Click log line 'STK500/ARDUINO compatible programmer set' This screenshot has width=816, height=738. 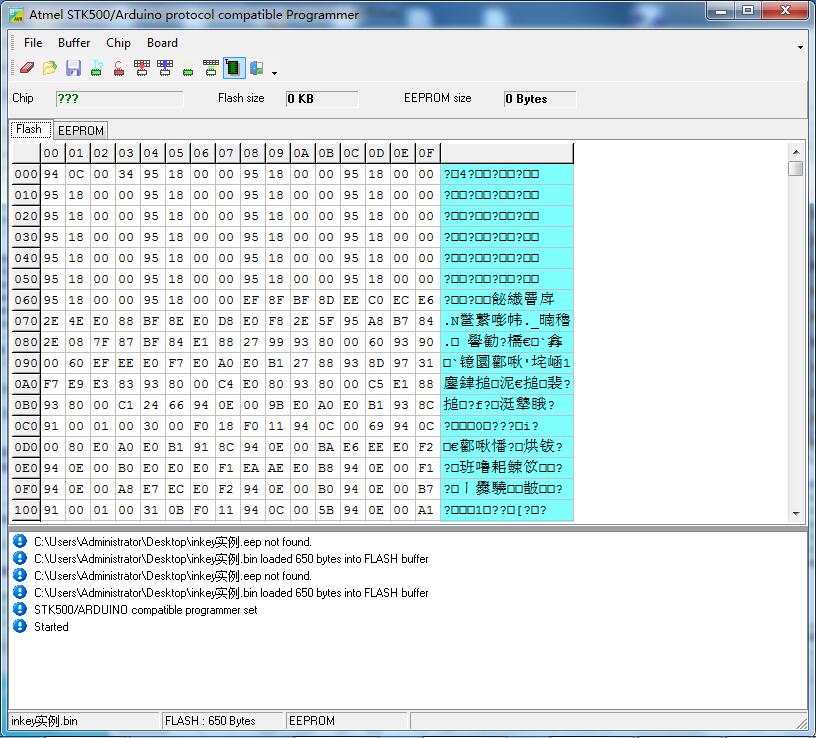146,610
